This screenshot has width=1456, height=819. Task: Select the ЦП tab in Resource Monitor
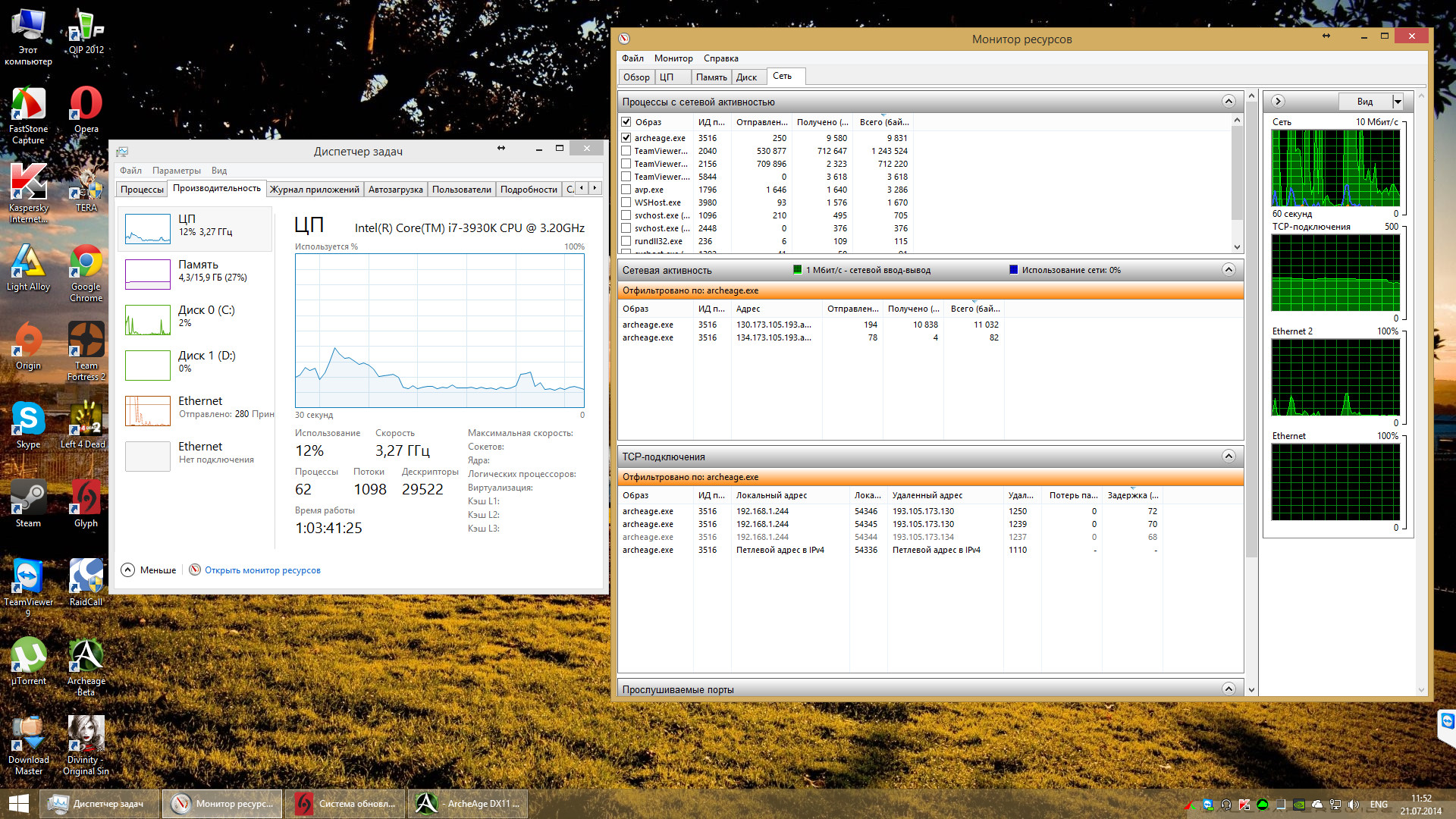coord(666,76)
